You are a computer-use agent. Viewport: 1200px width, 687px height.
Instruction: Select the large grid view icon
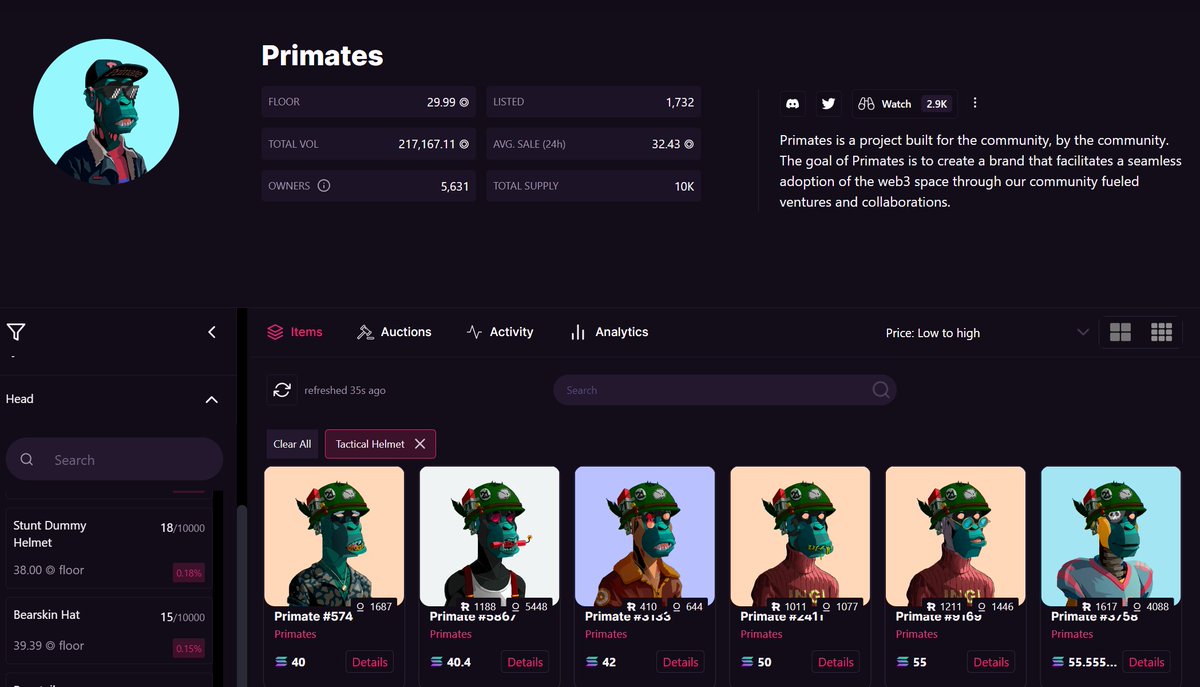coord(1120,332)
